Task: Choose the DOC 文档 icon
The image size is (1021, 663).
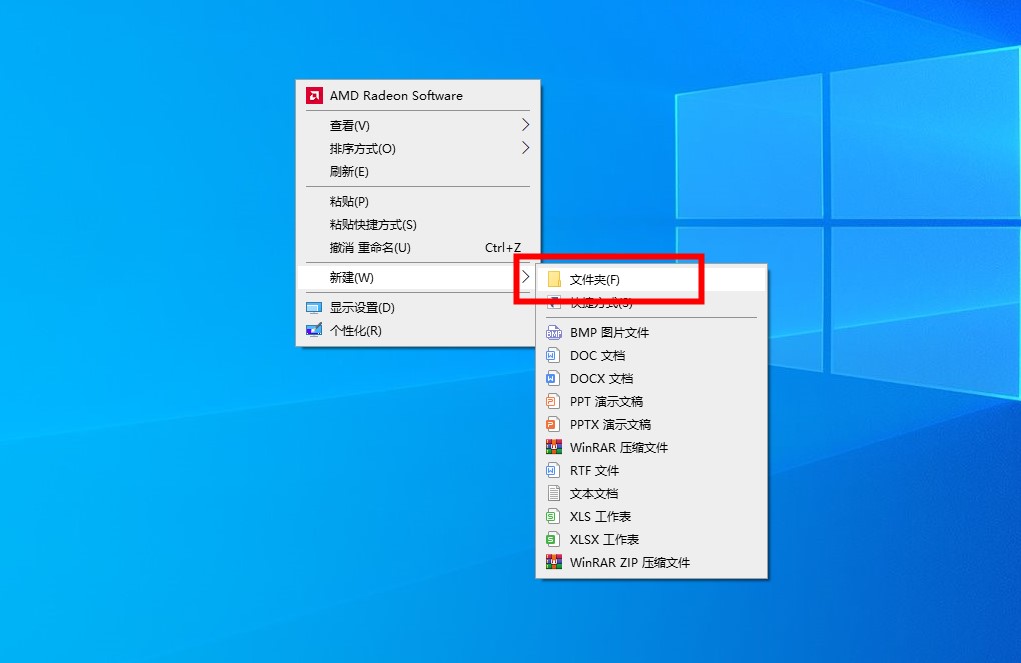Action: coord(552,356)
